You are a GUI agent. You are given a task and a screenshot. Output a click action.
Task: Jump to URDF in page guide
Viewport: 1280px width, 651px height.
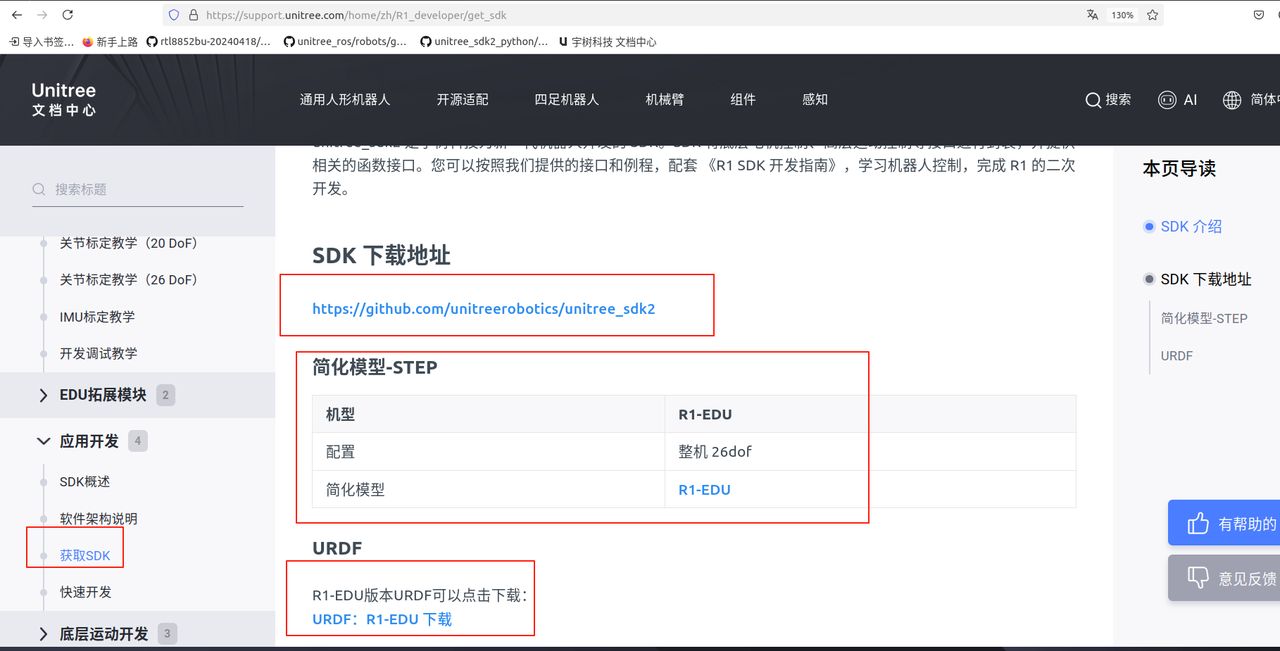1177,356
